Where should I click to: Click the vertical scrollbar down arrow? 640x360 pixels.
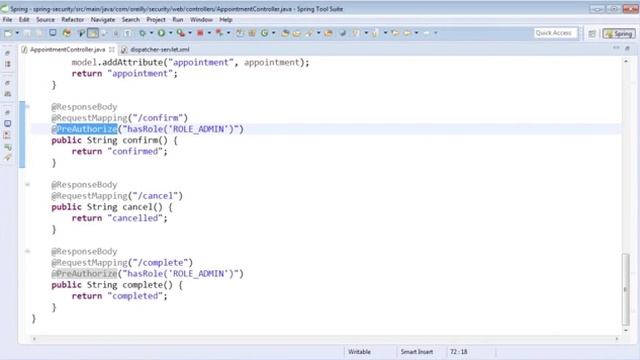[626, 330]
